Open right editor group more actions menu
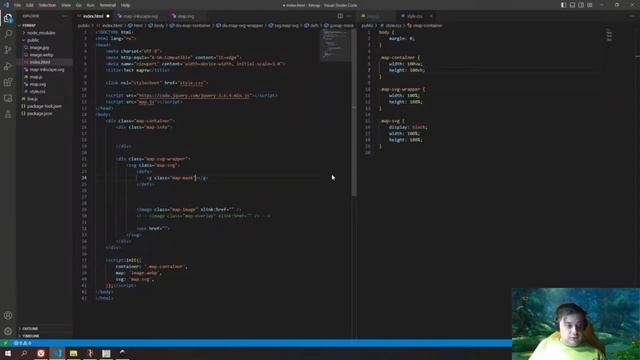The height and width of the screenshot is (360, 640). click(x=632, y=16)
